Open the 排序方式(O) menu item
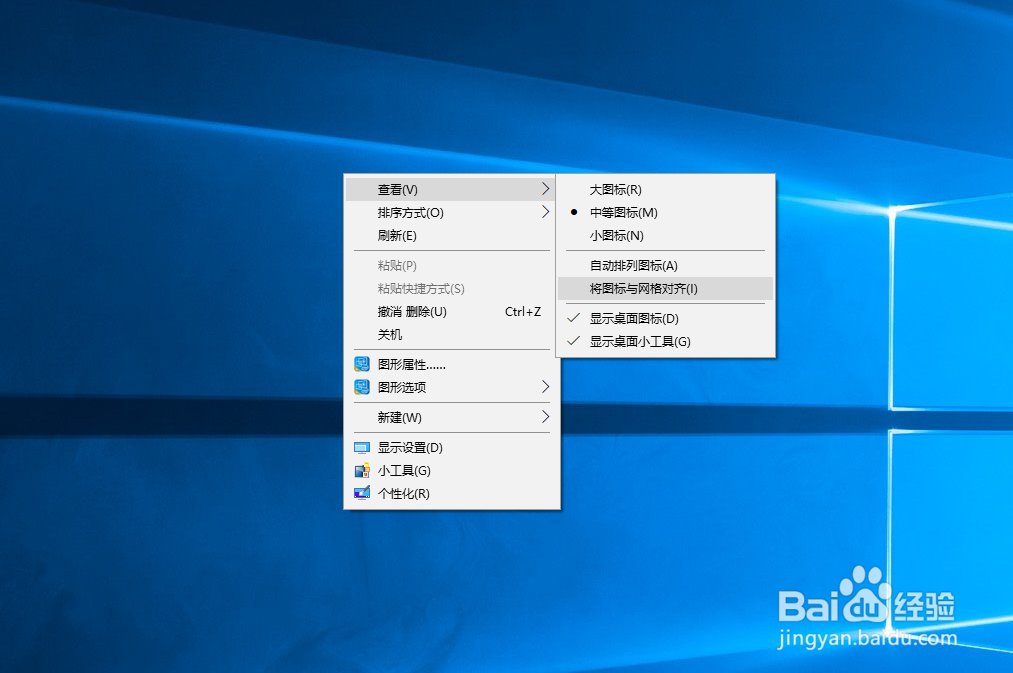This screenshot has width=1013, height=673. pos(450,212)
